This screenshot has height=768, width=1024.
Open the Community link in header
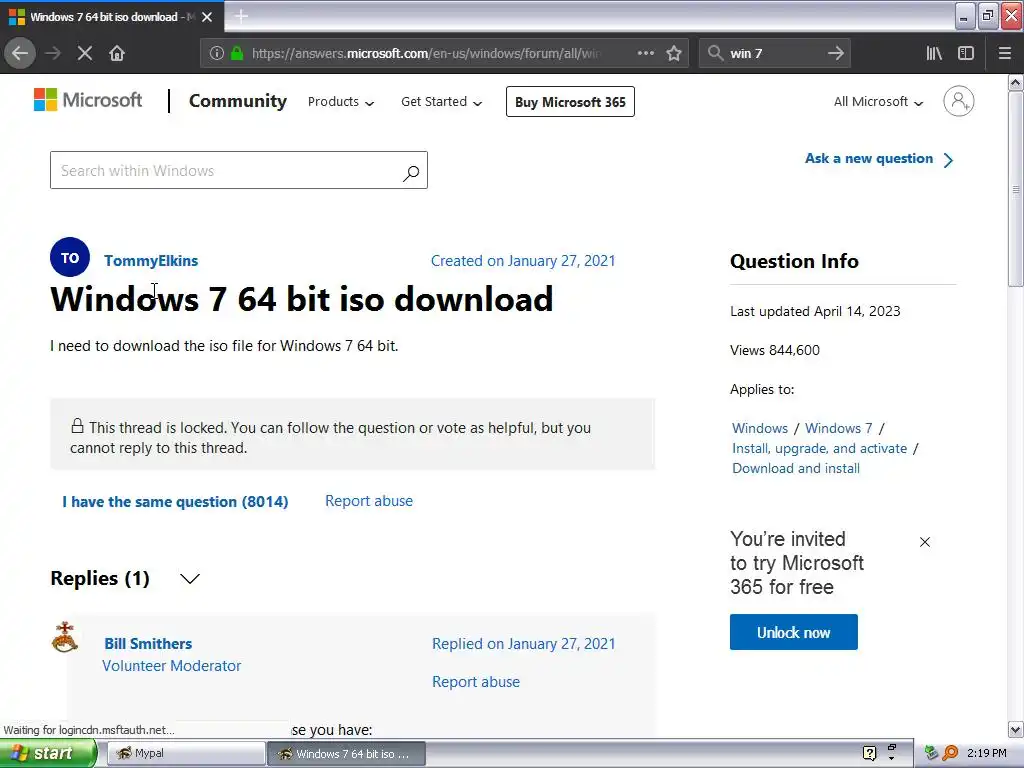pos(238,101)
